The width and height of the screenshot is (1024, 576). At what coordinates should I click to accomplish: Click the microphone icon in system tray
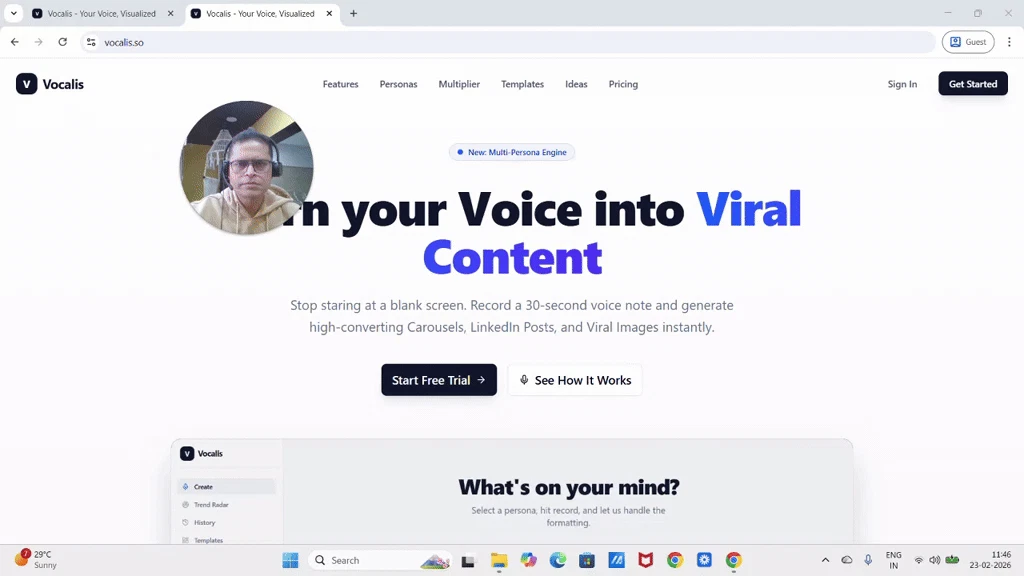point(868,560)
